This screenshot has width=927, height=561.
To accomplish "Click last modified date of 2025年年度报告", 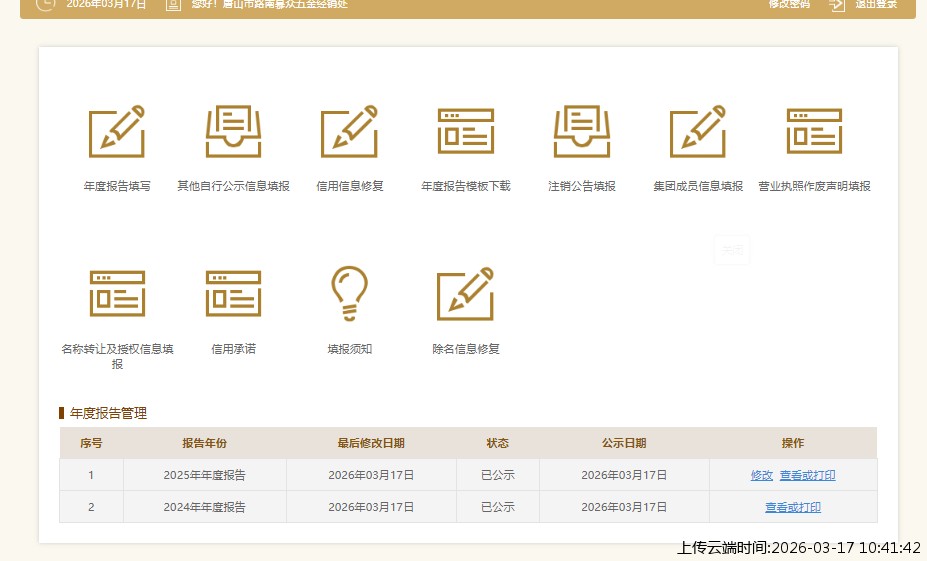I will coord(371,475).
